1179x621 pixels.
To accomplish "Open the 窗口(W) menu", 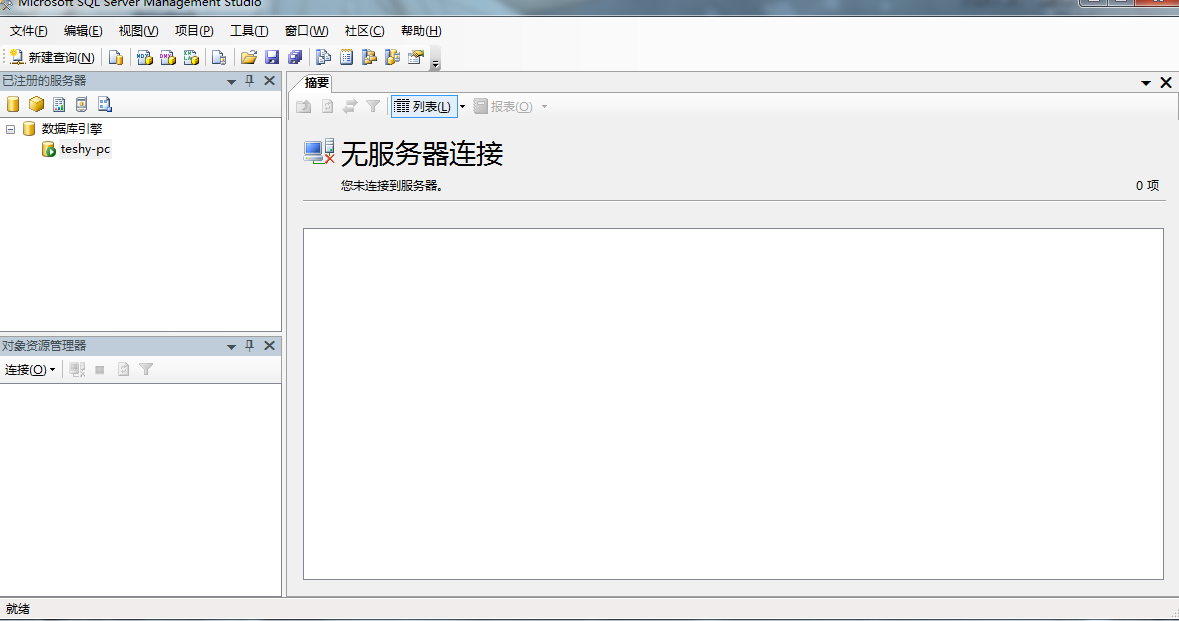I will [x=306, y=31].
